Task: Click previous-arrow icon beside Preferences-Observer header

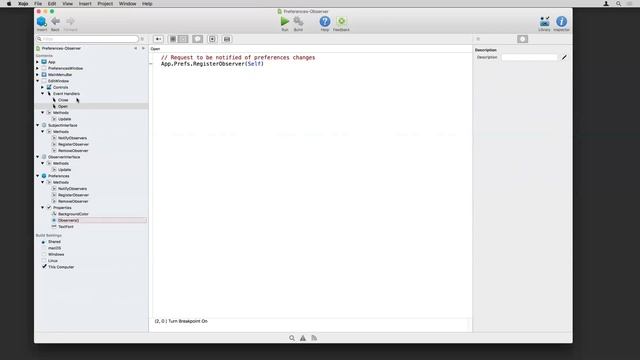Action: pos(136,48)
